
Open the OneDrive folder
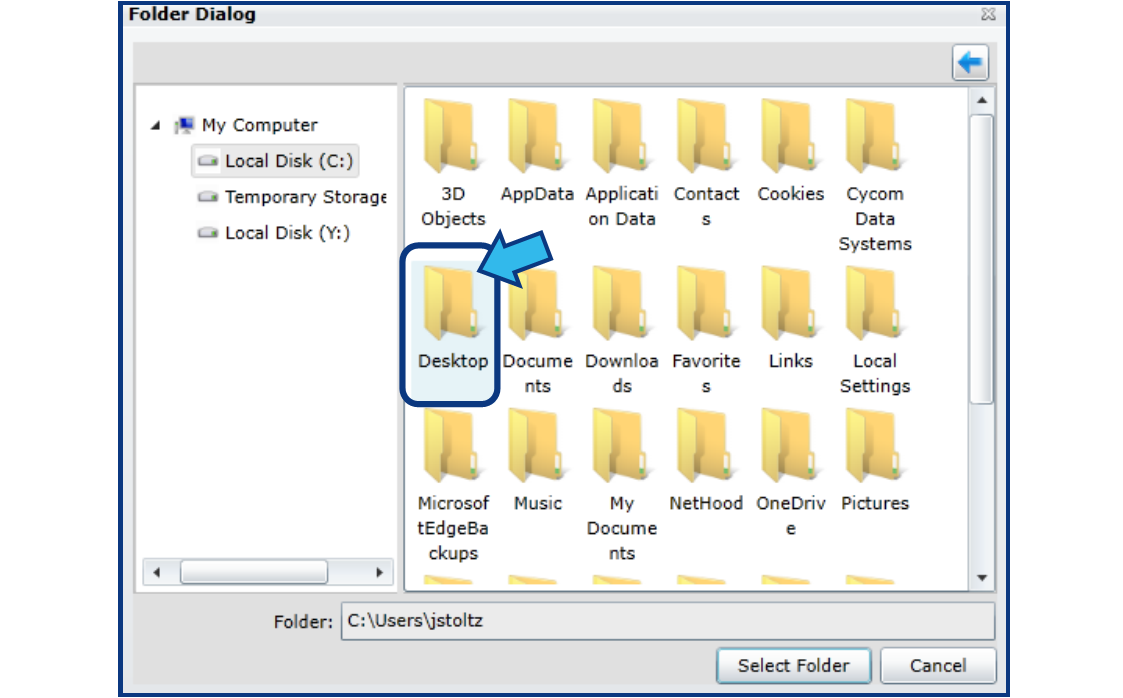[790, 450]
